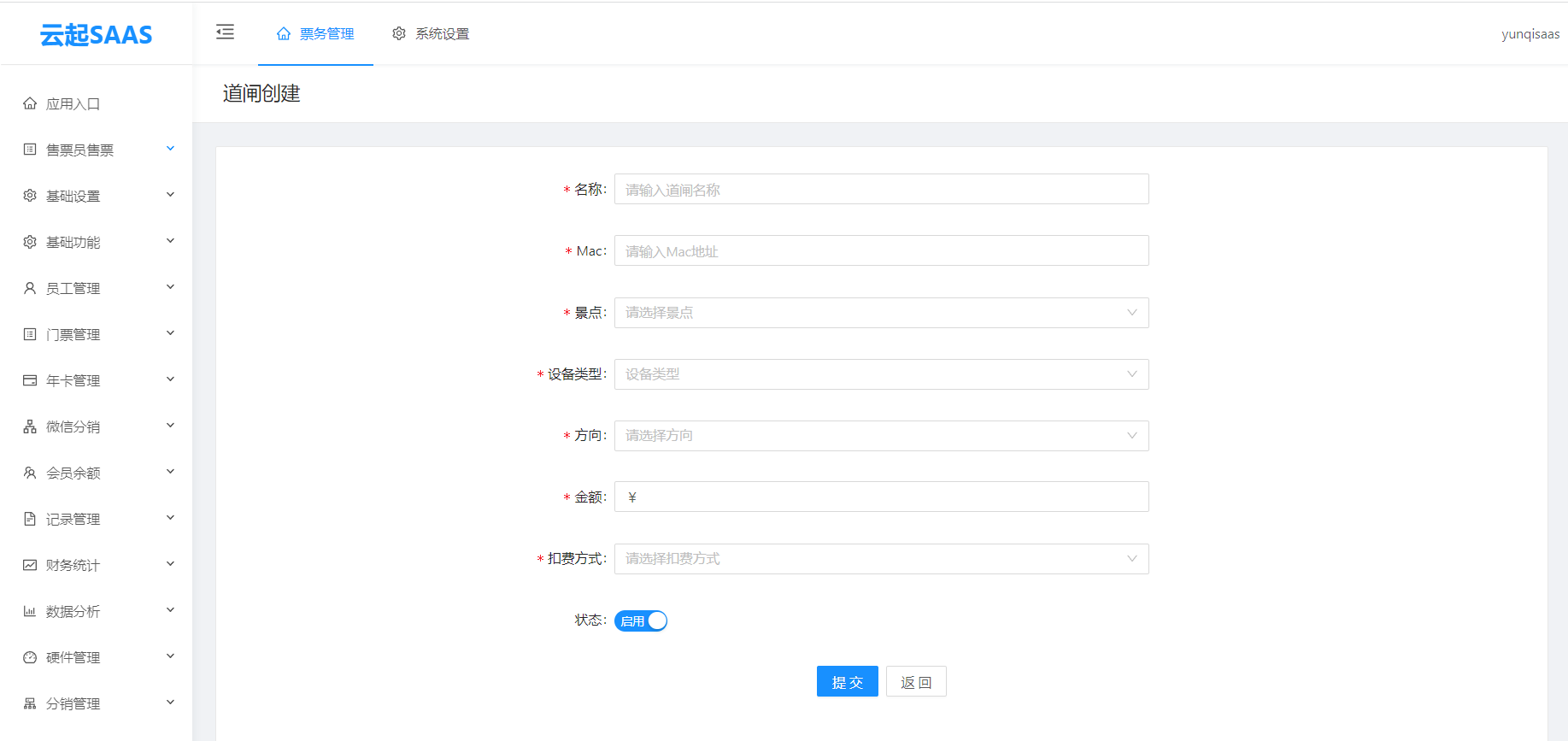The image size is (1568, 741).
Task: Click the 应用入口 home icon in sidebar
Action: click(x=30, y=104)
